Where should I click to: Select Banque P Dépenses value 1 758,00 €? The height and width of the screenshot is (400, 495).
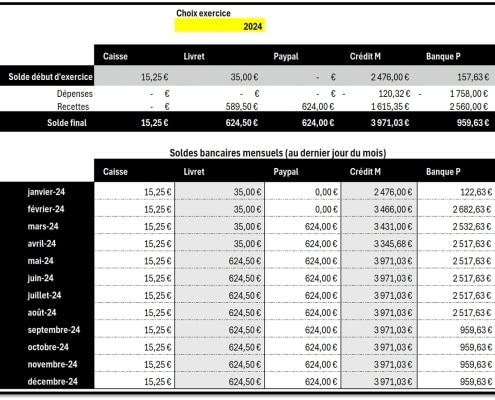[469, 94]
